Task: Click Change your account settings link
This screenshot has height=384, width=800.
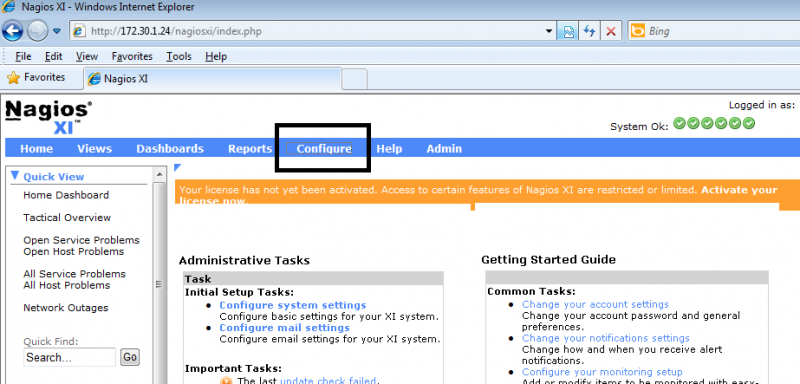Action: tap(595, 304)
